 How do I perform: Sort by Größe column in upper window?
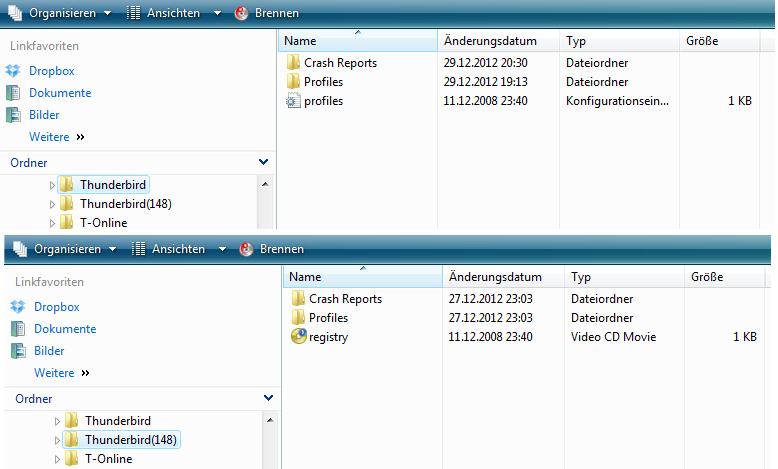[719, 41]
